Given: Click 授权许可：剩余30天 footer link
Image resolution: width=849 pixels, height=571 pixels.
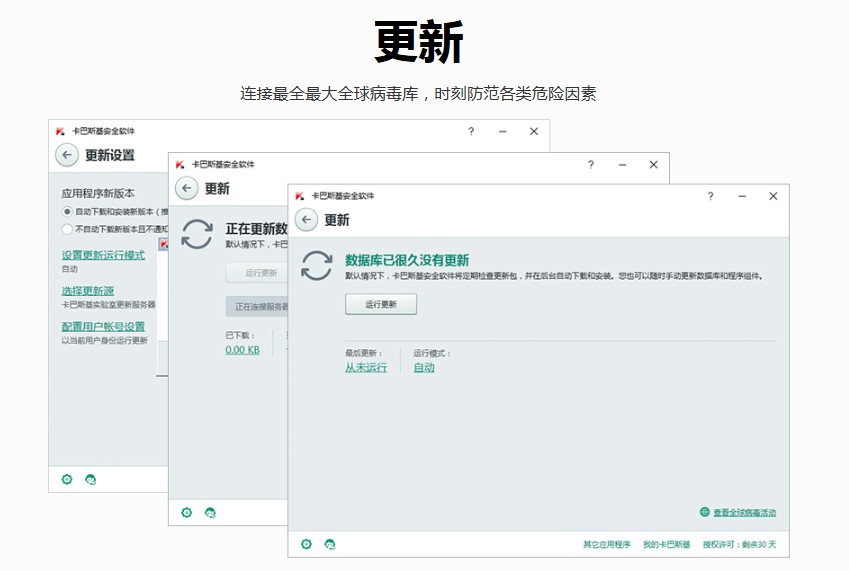Looking at the screenshot, I should click(739, 544).
